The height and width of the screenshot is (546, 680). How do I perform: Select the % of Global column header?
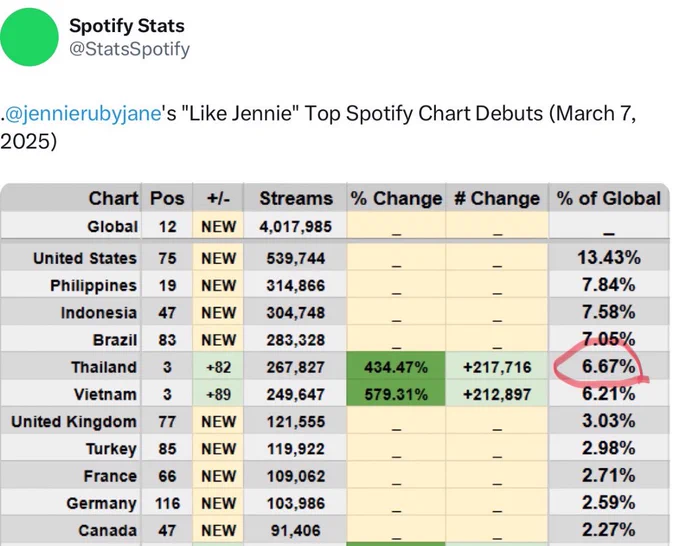pyautogui.click(x=608, y=199)
